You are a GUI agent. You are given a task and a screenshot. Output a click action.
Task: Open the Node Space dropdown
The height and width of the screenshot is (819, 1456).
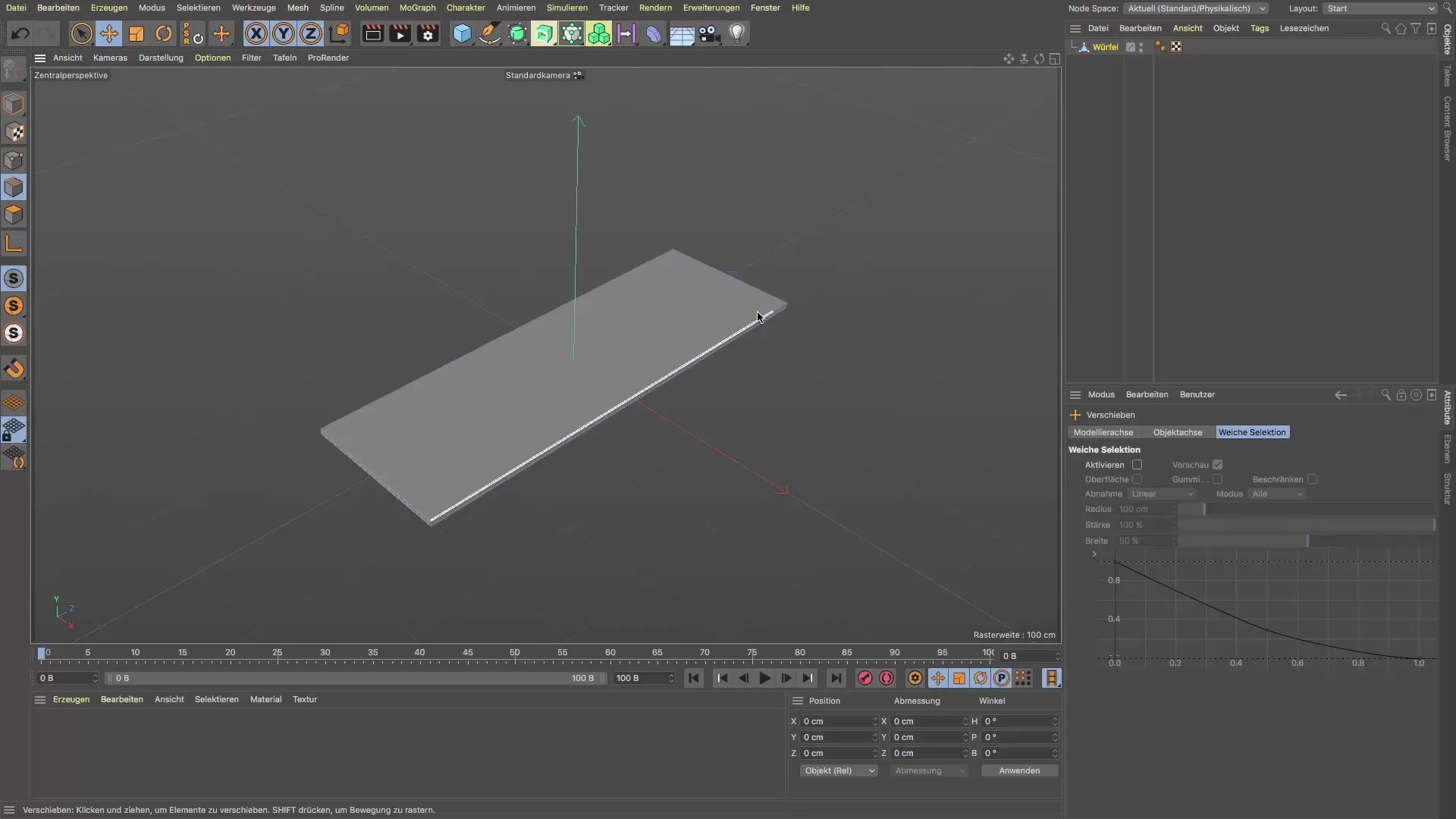coord(1196,8)
